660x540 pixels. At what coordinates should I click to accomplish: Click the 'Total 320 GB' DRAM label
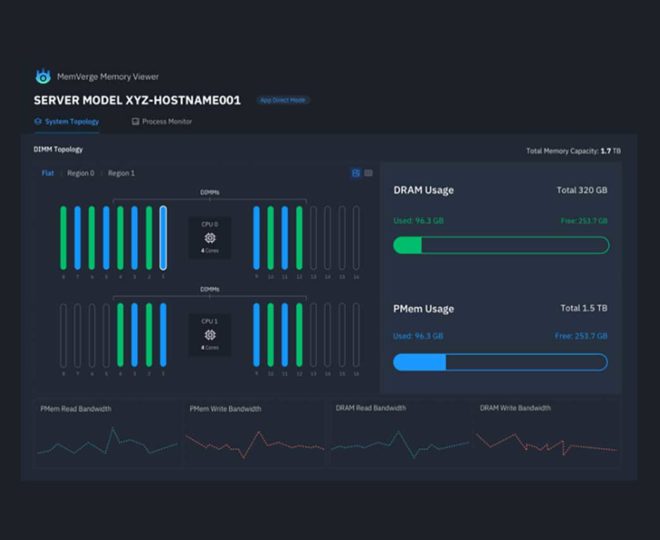click(x=582, y=190)
